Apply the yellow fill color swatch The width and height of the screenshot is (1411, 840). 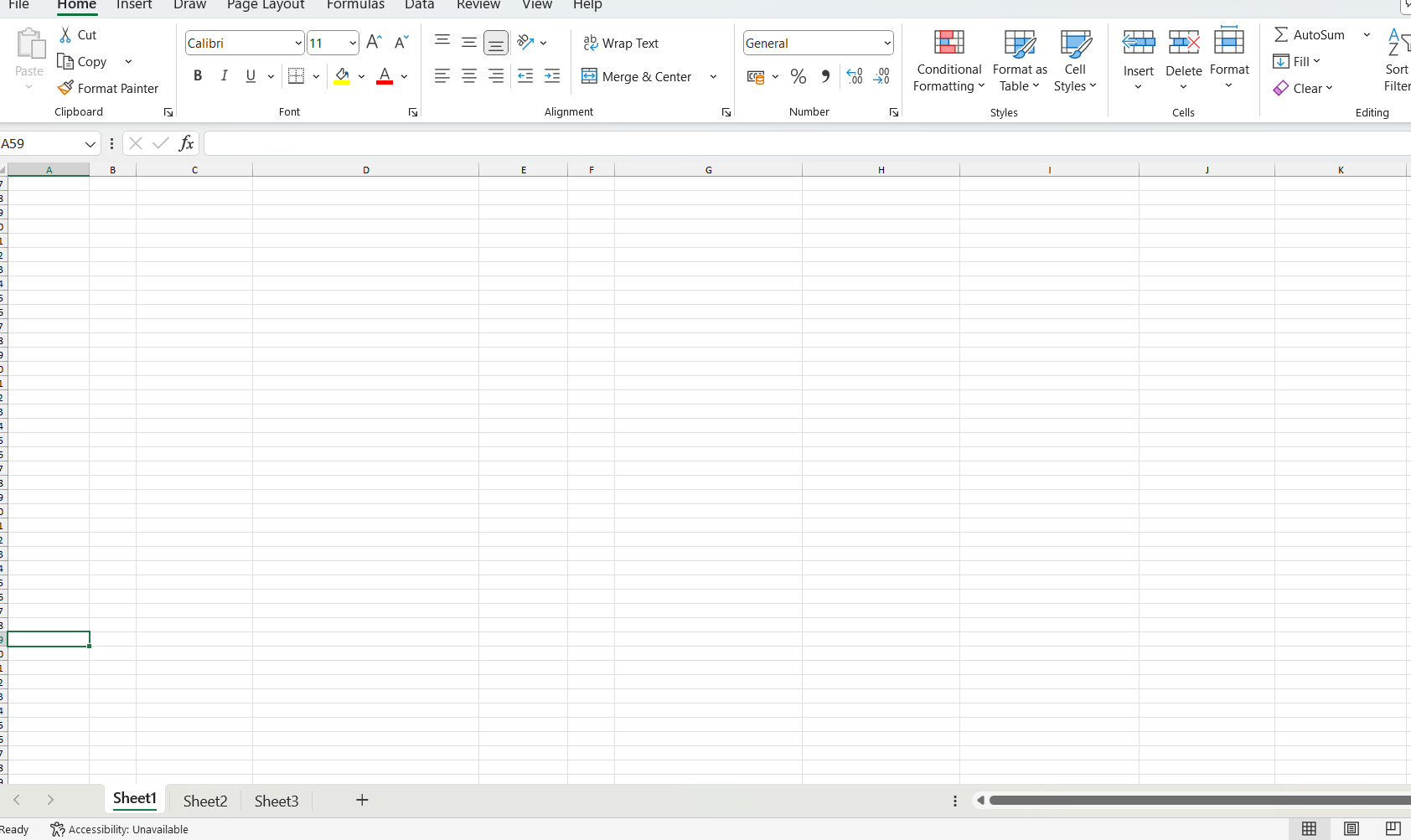pos(342,77)
